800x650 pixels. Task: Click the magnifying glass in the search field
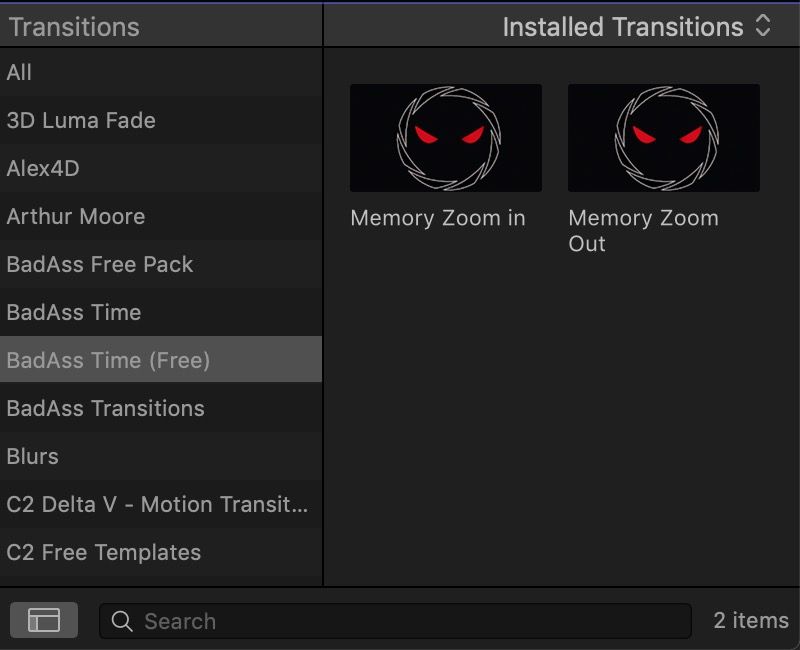click(x=122, y=621)
